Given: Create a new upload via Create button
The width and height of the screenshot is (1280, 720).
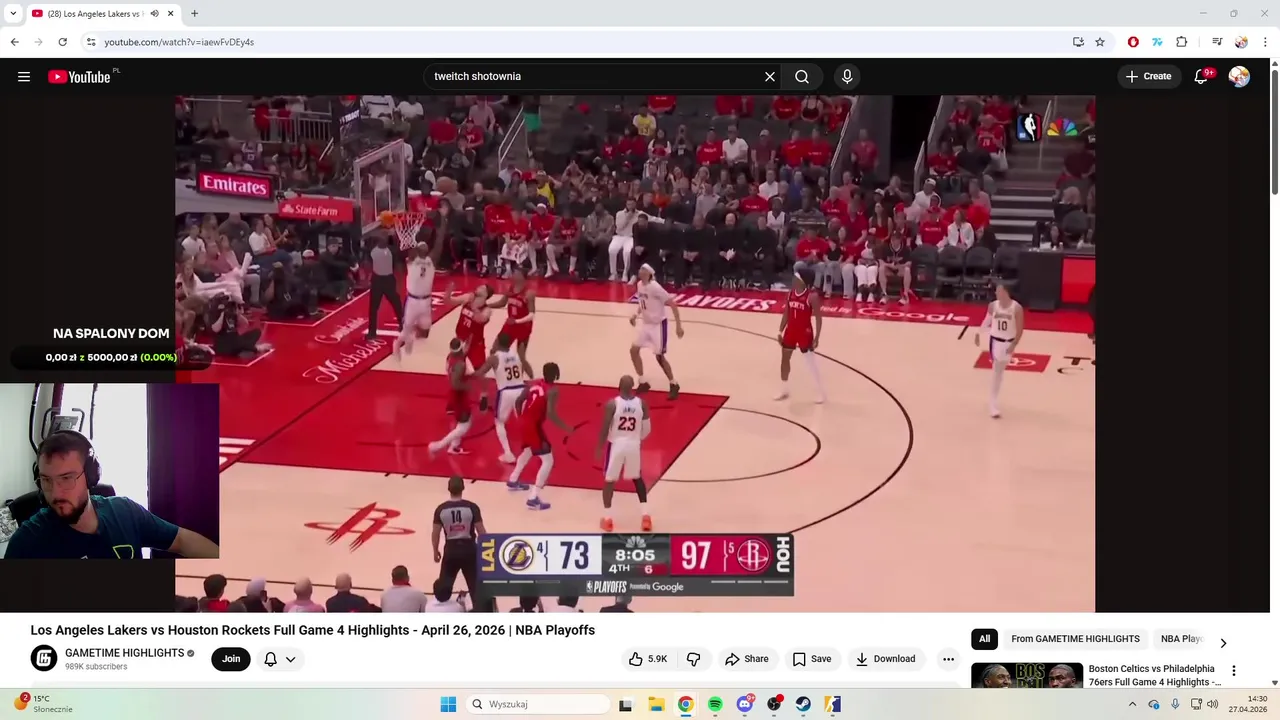Looking at the screenshot, I should [x=1148, y=76].
